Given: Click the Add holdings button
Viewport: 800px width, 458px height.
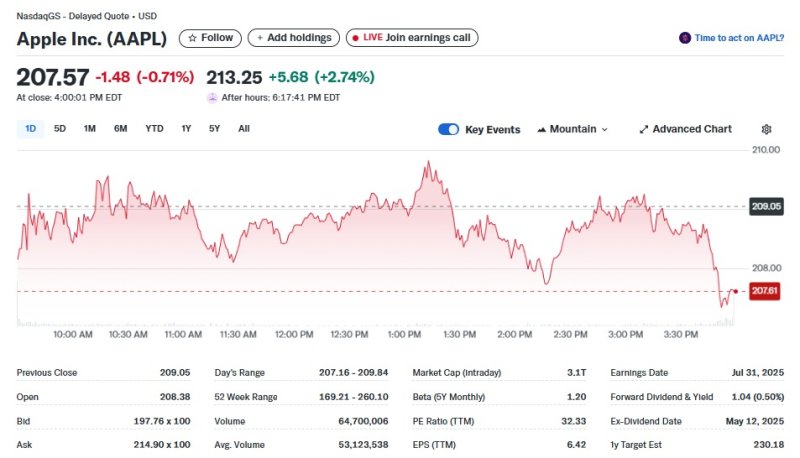Looking at the screenshot, I should click(x=293, y=38).
